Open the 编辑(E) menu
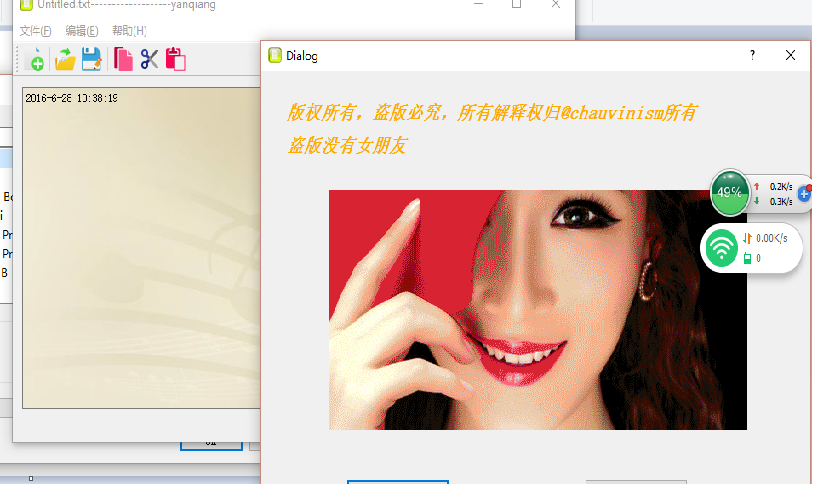 click(82, 31)
